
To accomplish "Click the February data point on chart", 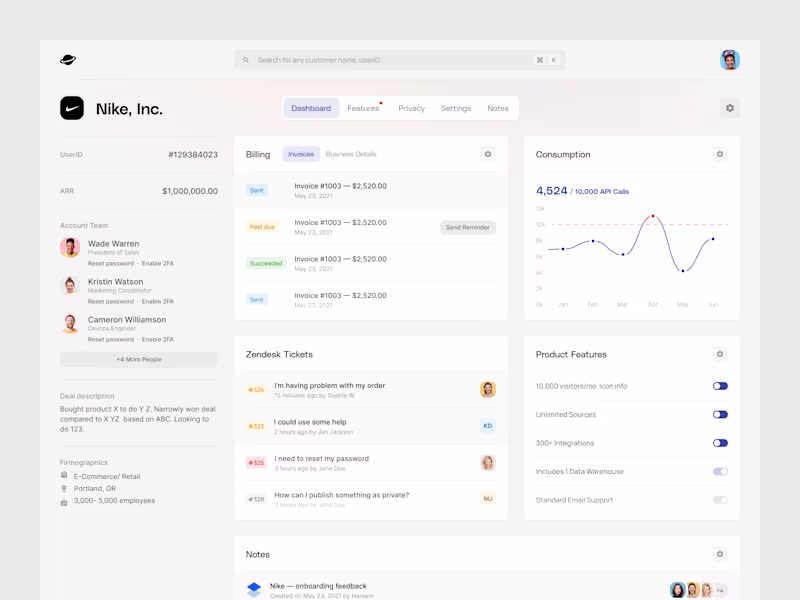I will (x=592, y=241).
